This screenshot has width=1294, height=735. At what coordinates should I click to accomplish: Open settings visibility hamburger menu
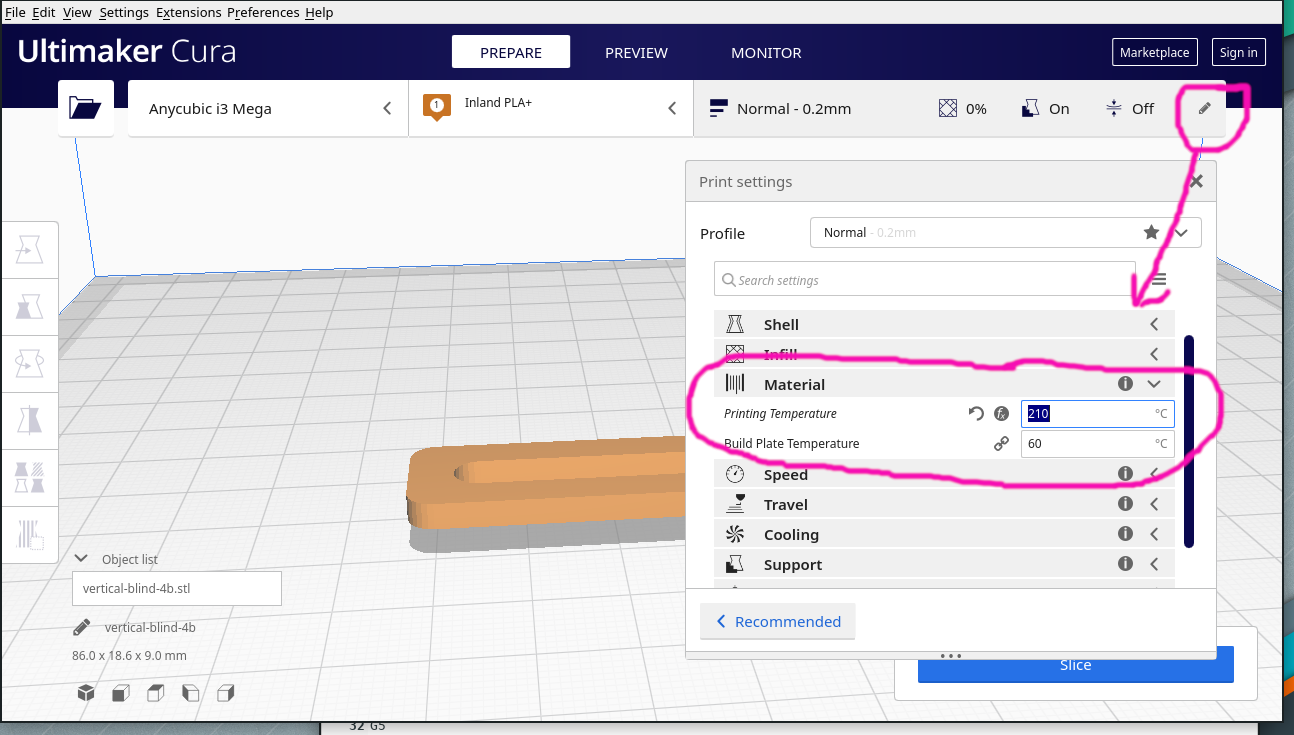click(1159, 280)
